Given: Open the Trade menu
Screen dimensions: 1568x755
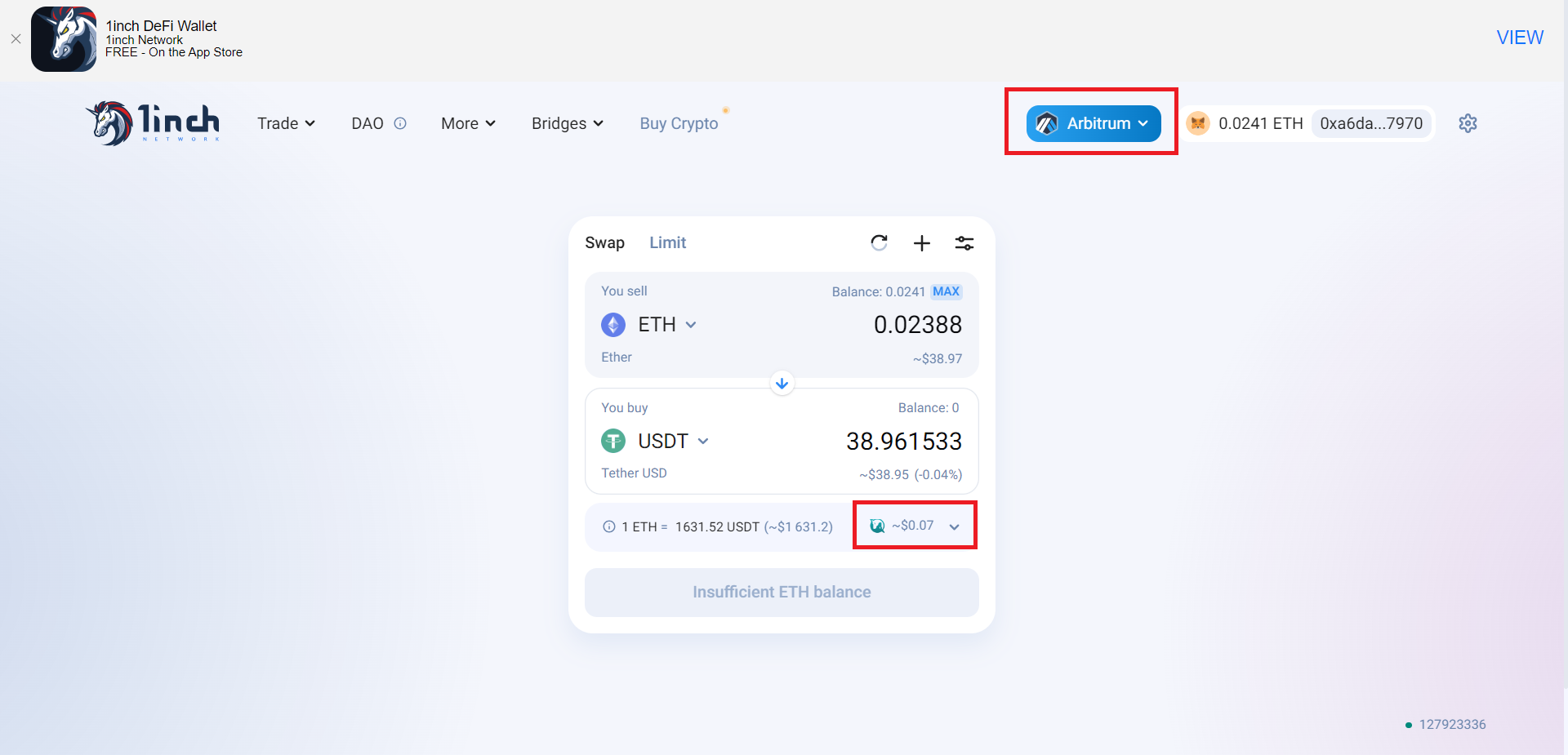Looking at the screenshot, I should point(286,123).
